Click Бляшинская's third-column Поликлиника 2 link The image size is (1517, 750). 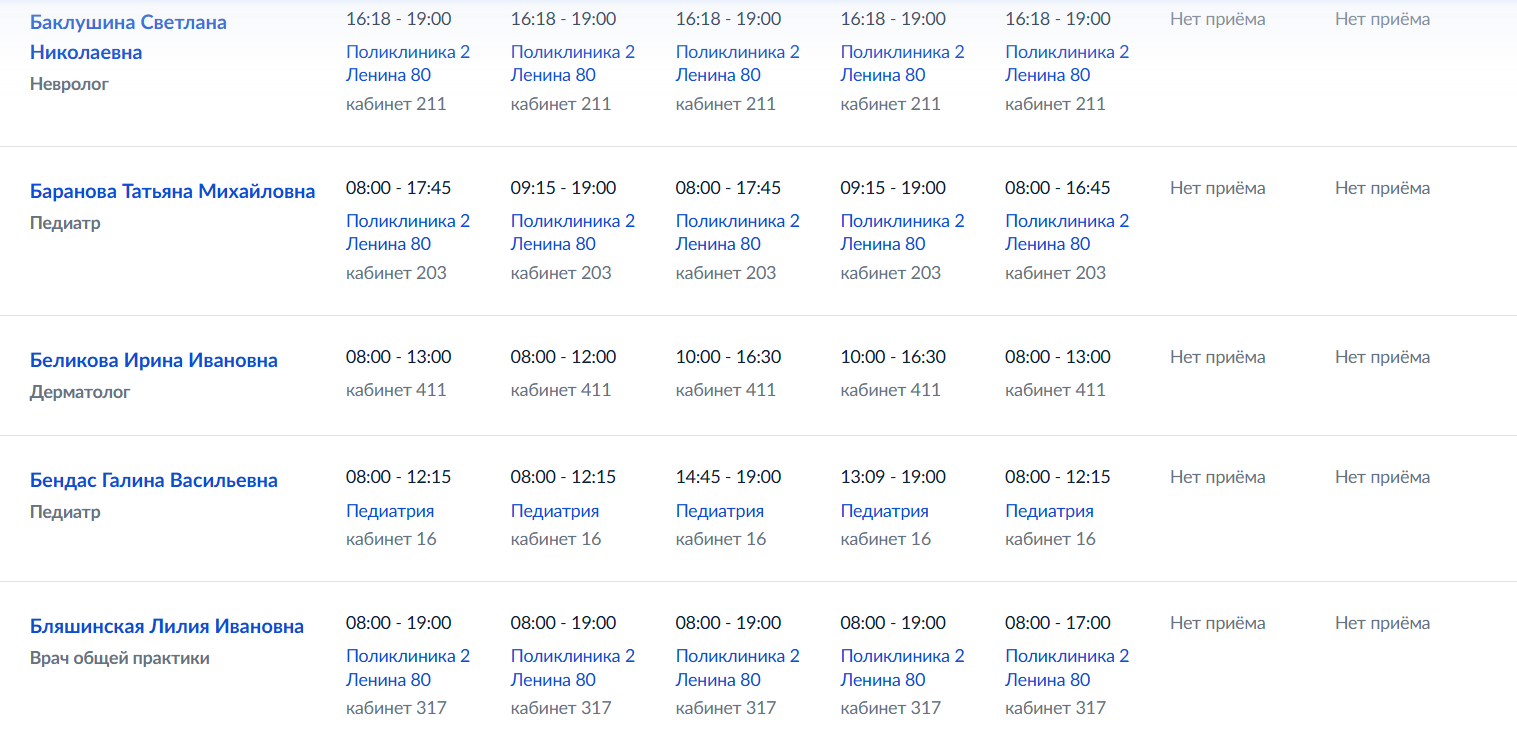pos(738,667)
